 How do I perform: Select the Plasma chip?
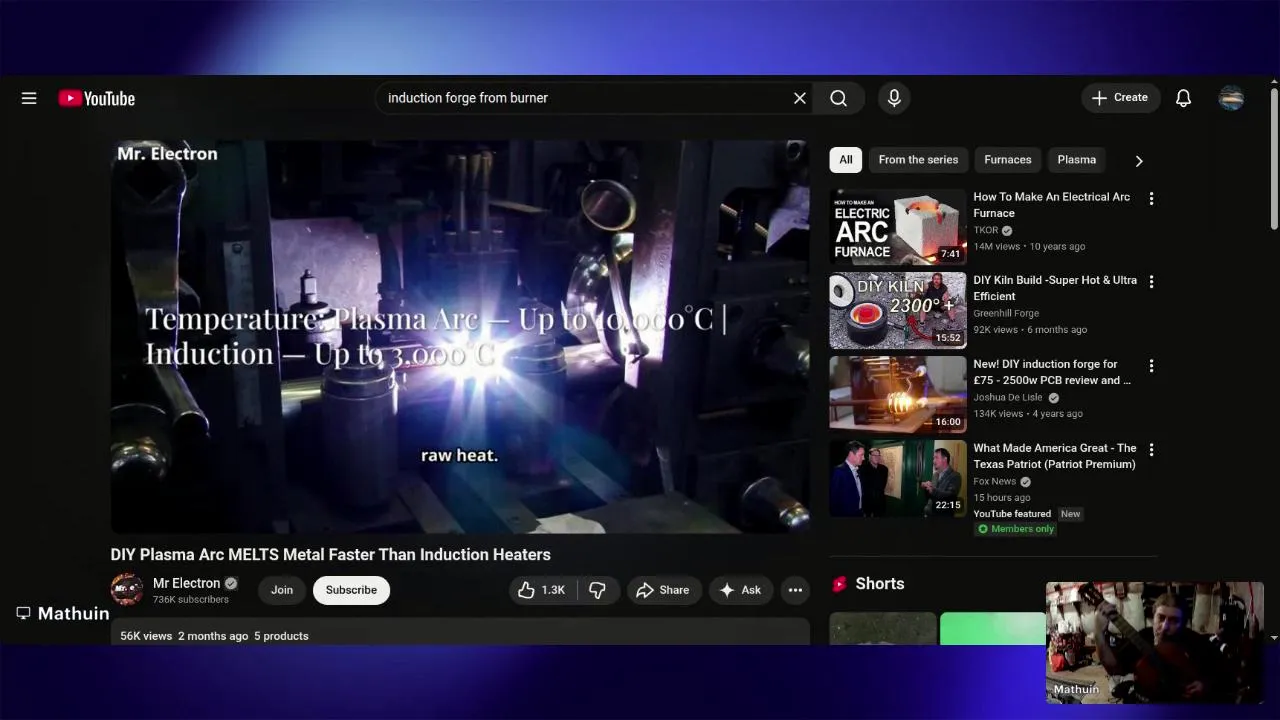tap(1076, 160)
